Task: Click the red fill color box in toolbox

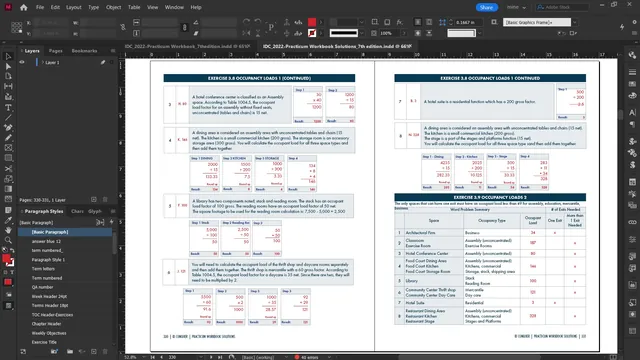Action: (x=6, y=258)
